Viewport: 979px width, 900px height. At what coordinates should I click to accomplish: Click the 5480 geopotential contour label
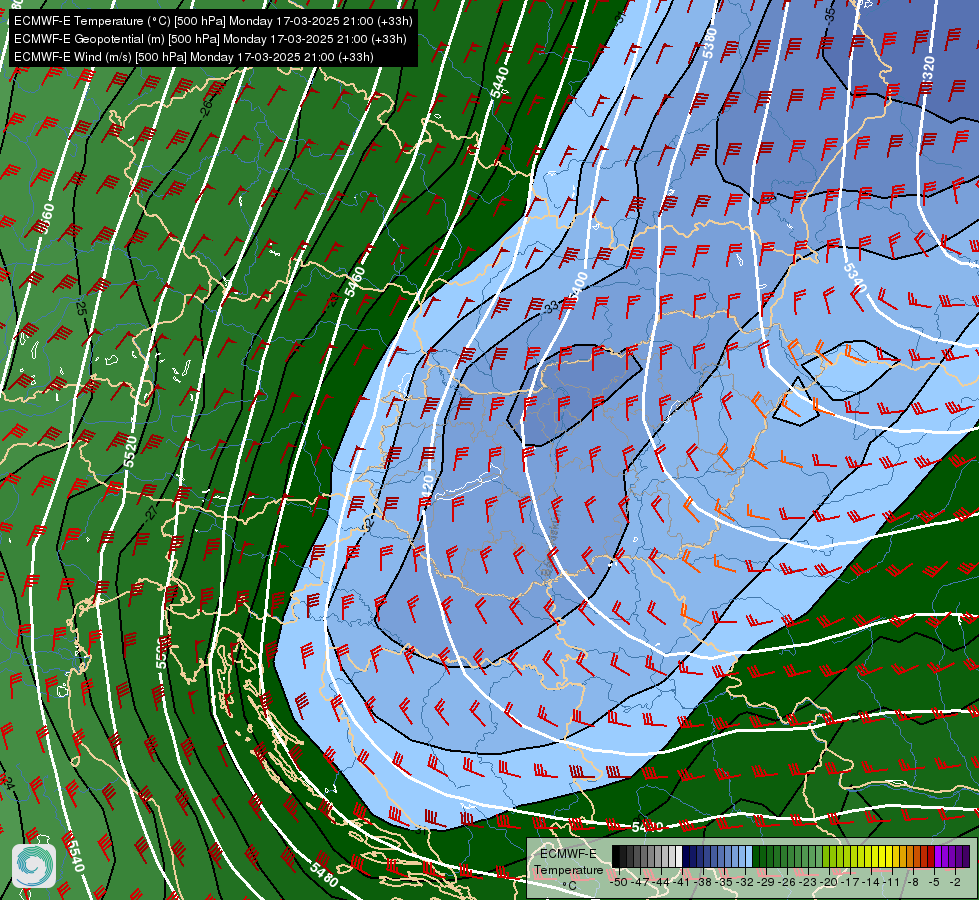click(323, 874)
